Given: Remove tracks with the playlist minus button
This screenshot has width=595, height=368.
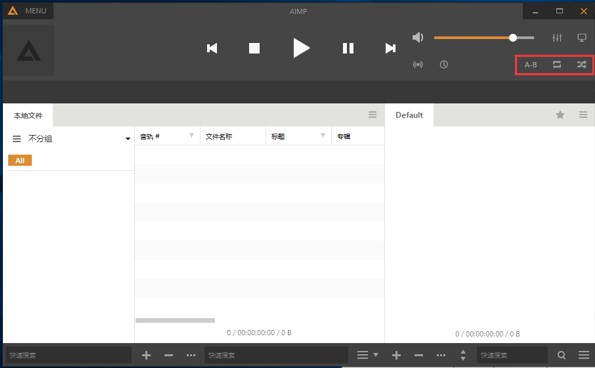Looking at the screenshot, I should 419,355.
